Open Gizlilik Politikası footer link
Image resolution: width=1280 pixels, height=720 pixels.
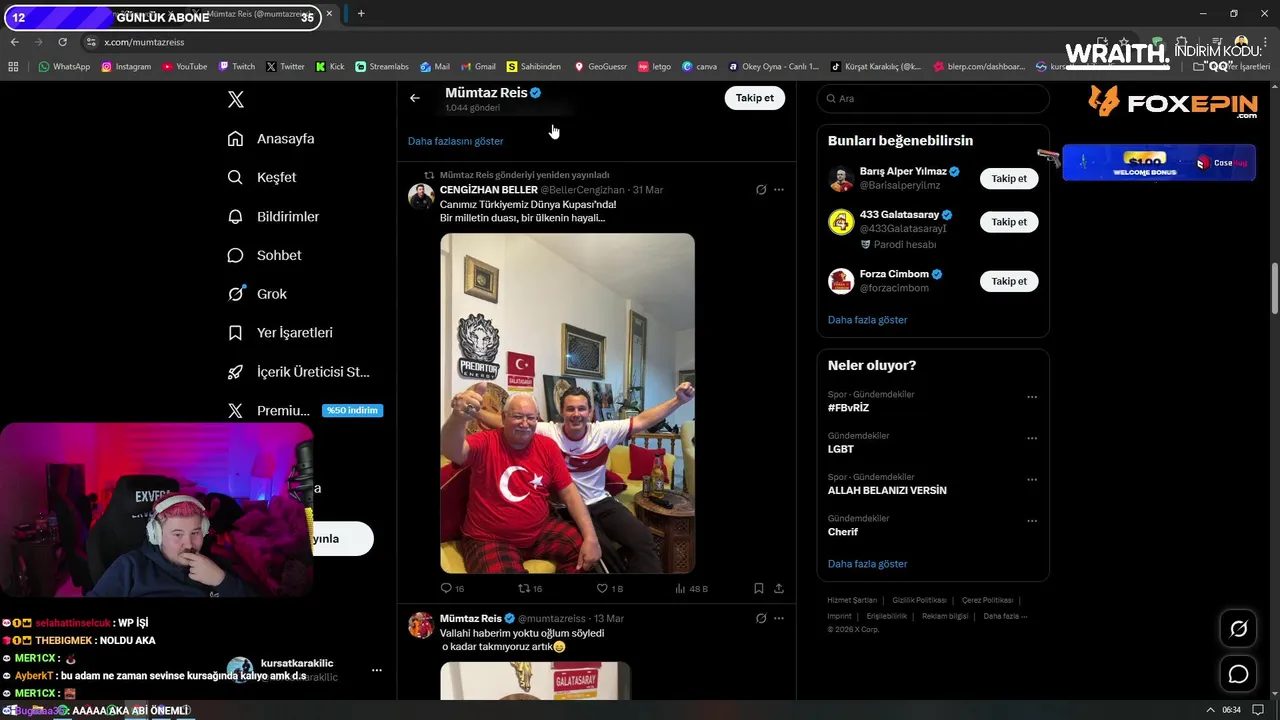point(919,600)
